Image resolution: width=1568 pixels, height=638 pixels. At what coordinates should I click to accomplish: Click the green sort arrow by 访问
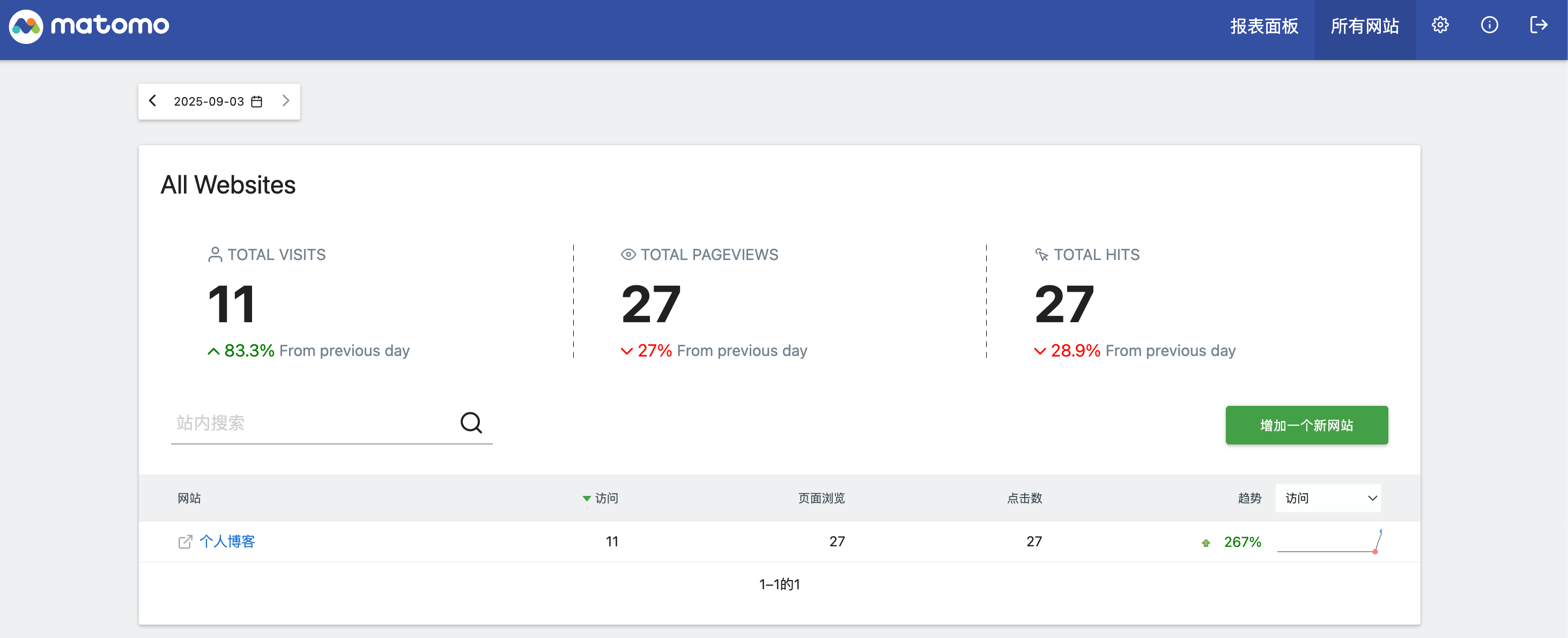586,499
